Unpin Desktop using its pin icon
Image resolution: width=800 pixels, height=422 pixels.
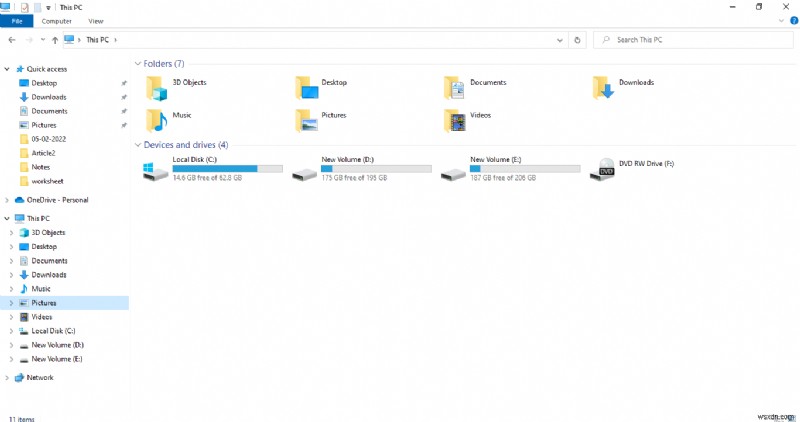[123, 83]
